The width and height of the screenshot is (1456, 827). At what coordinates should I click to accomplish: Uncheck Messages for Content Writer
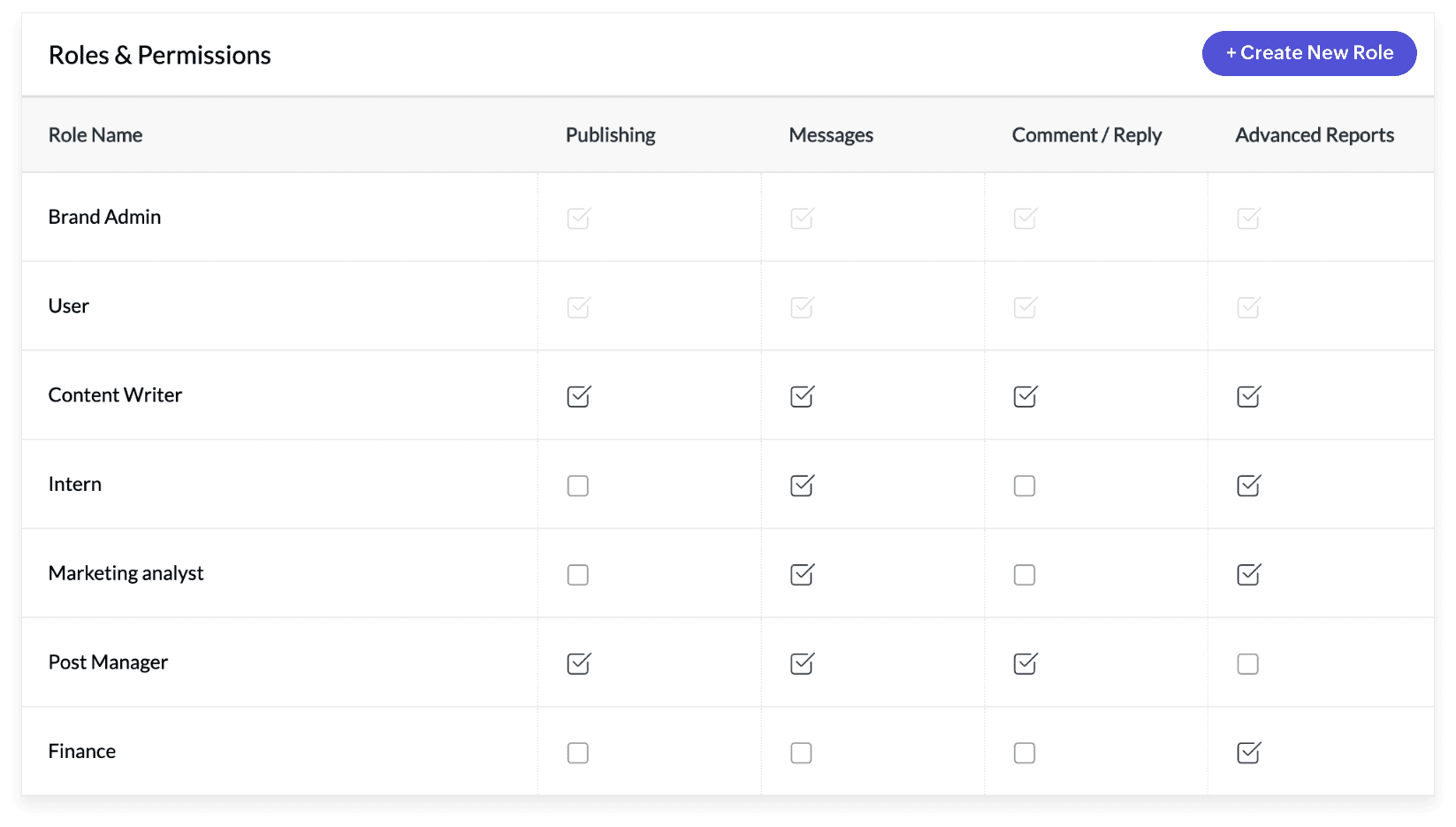[x=802, y=396]
